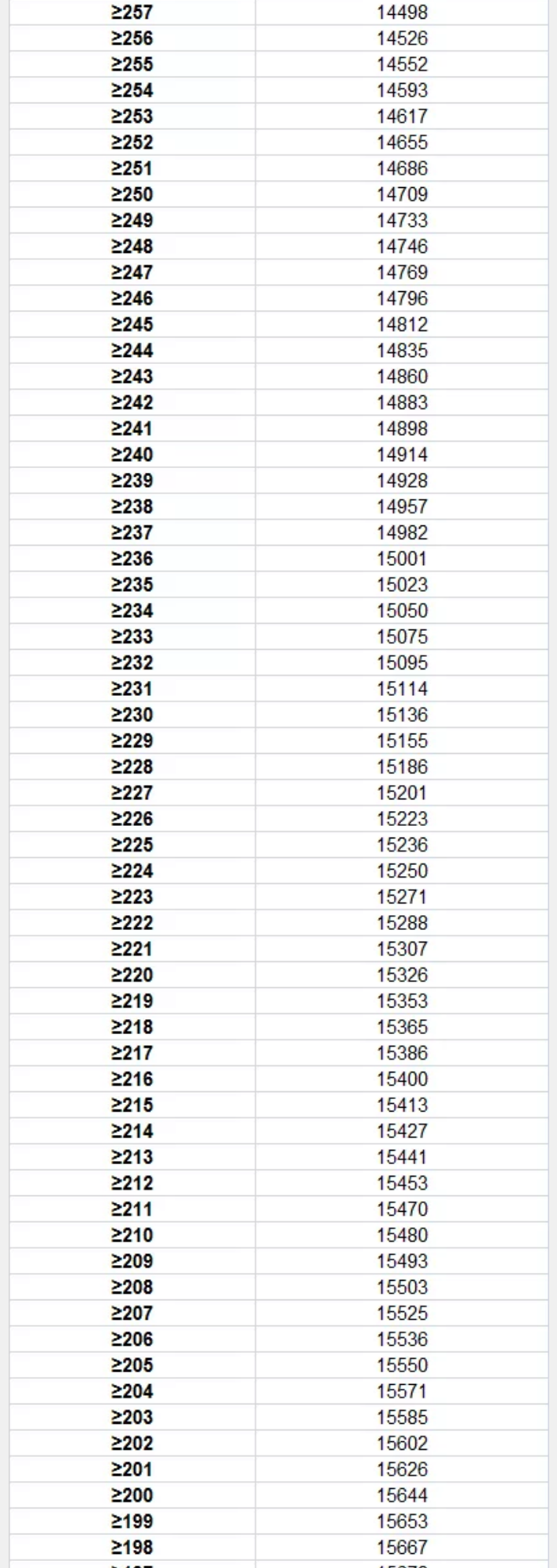Click the ≥250 row label
The image size is (557, 1568).
coord(132,194)
